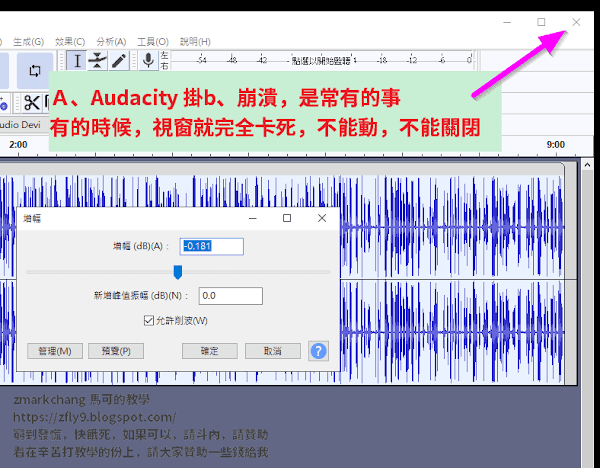Select the Selection (I-beam) tool
The image size is (600, 468).
pos(77,60)
